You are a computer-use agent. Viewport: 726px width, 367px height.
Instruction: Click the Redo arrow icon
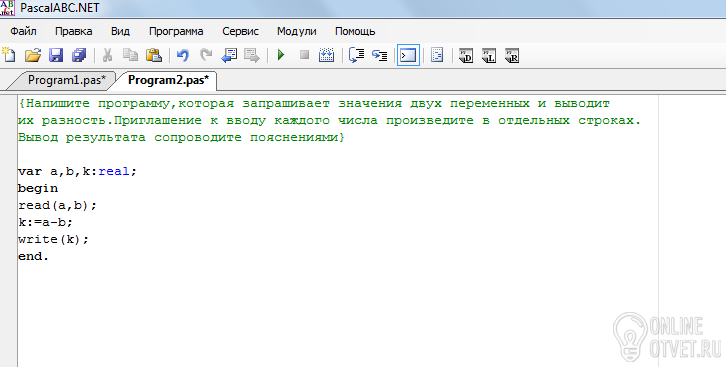[206, 55]
